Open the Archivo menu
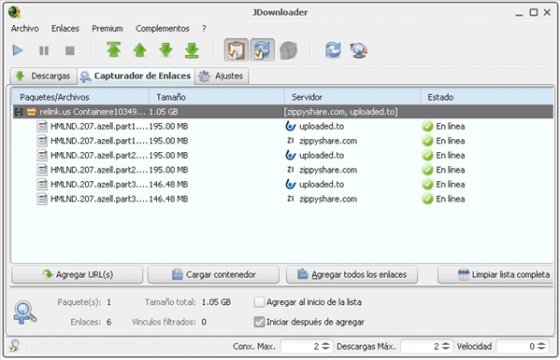This screenshot has width=560, height=360. 25,29
